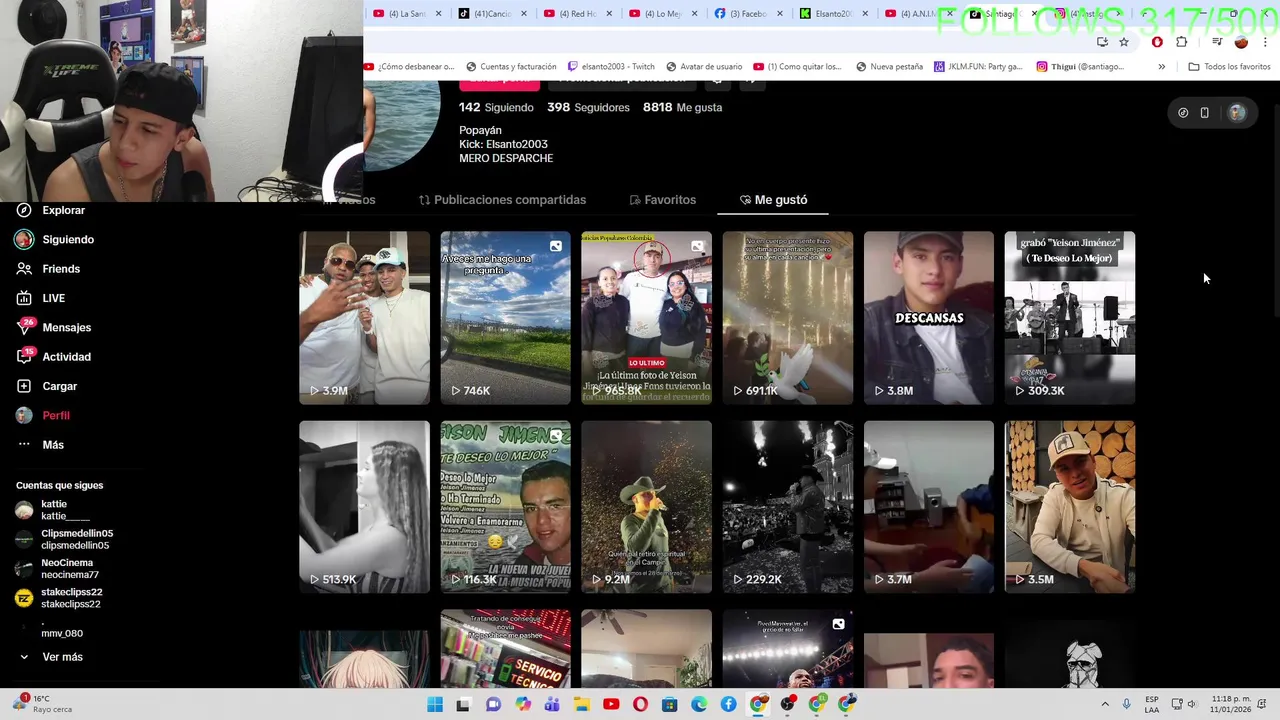Click the profile avatar in floating toolbar
Screen dimensions: 1280x720
(1237, 113)
